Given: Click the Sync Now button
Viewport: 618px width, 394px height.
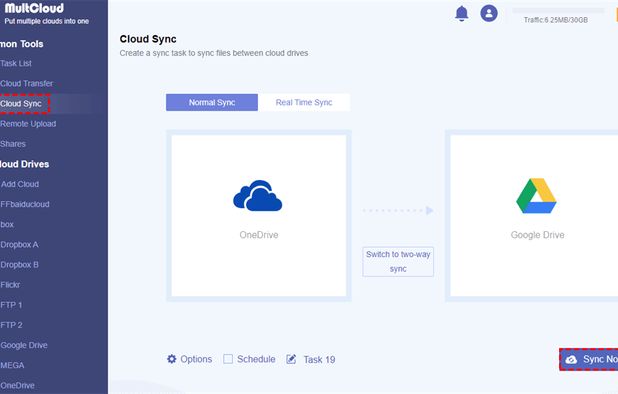Looking at the screenshot, I should point(589,359).
